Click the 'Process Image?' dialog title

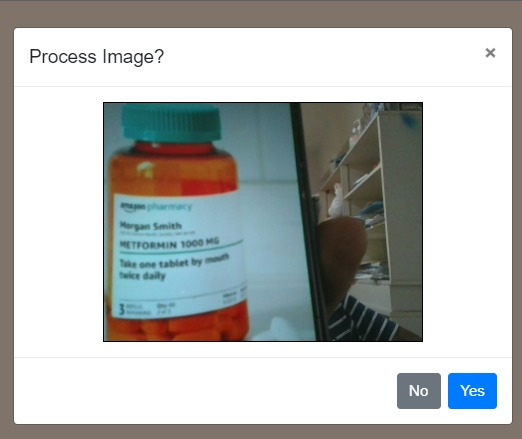97,56
